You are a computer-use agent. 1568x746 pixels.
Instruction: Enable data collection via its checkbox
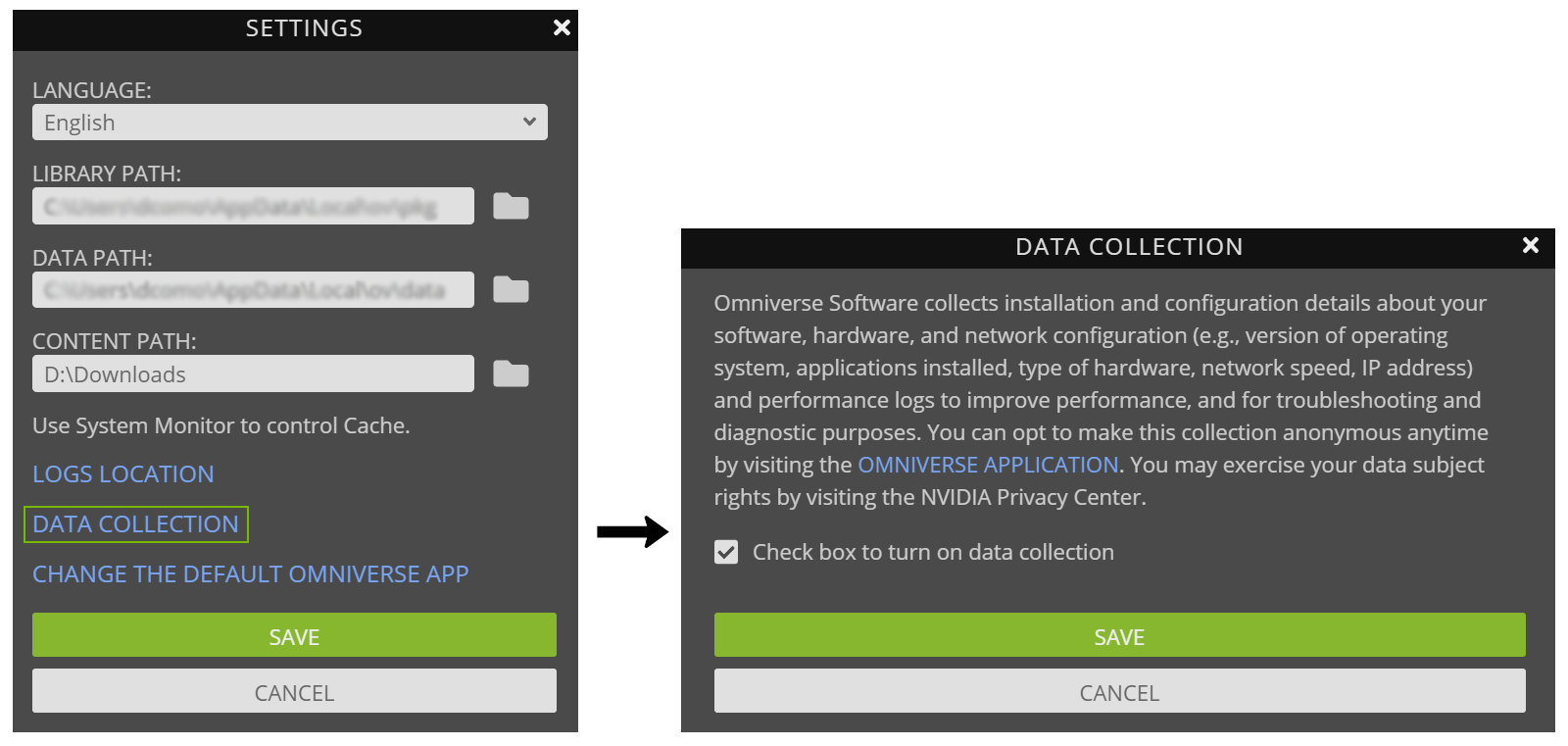pos(725,552)
